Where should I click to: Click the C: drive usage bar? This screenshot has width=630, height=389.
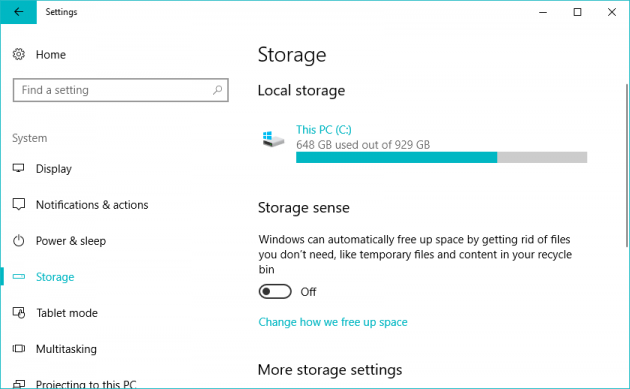[x=441, y=157]
